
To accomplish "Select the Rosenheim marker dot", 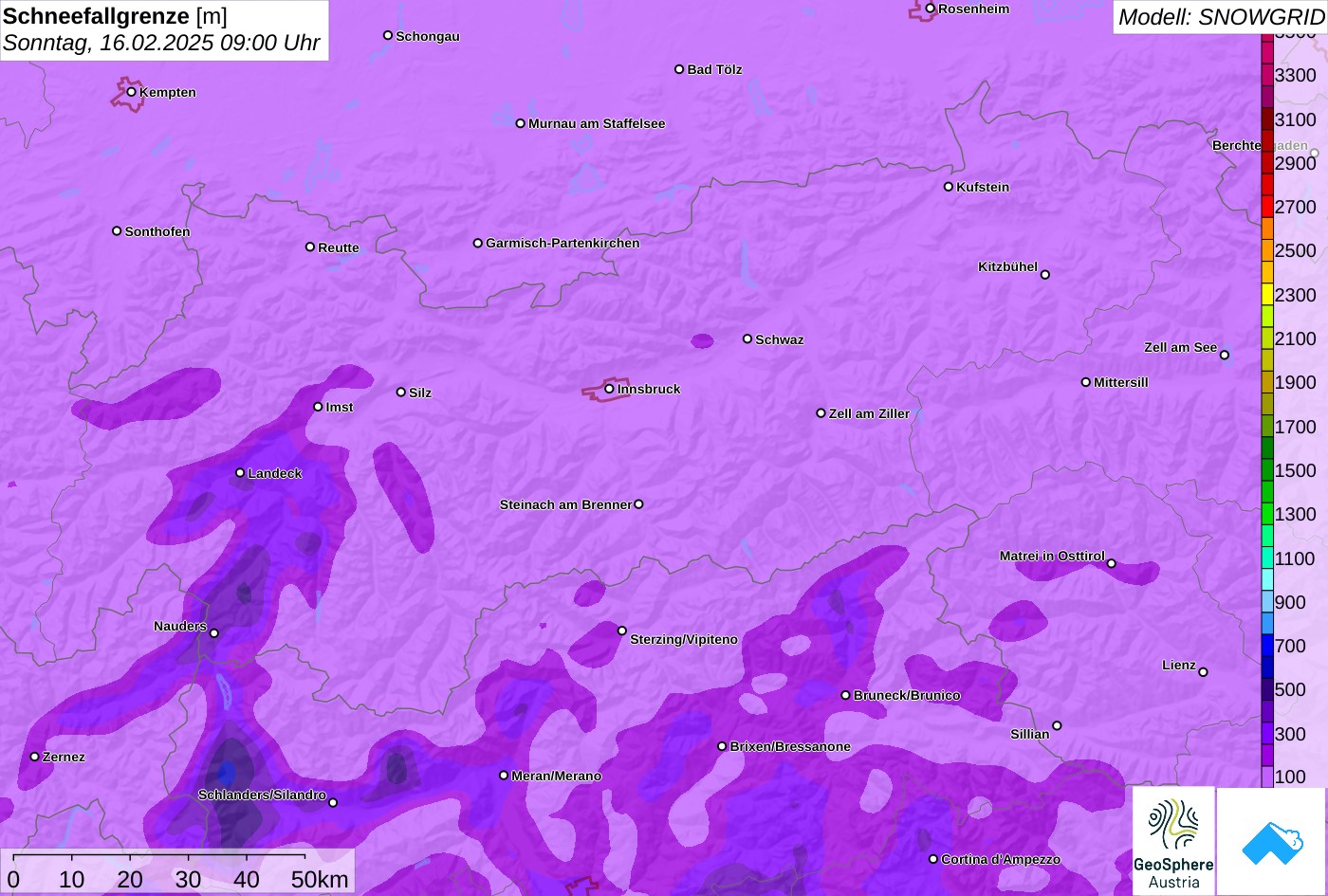I will (x=931, y=9).
